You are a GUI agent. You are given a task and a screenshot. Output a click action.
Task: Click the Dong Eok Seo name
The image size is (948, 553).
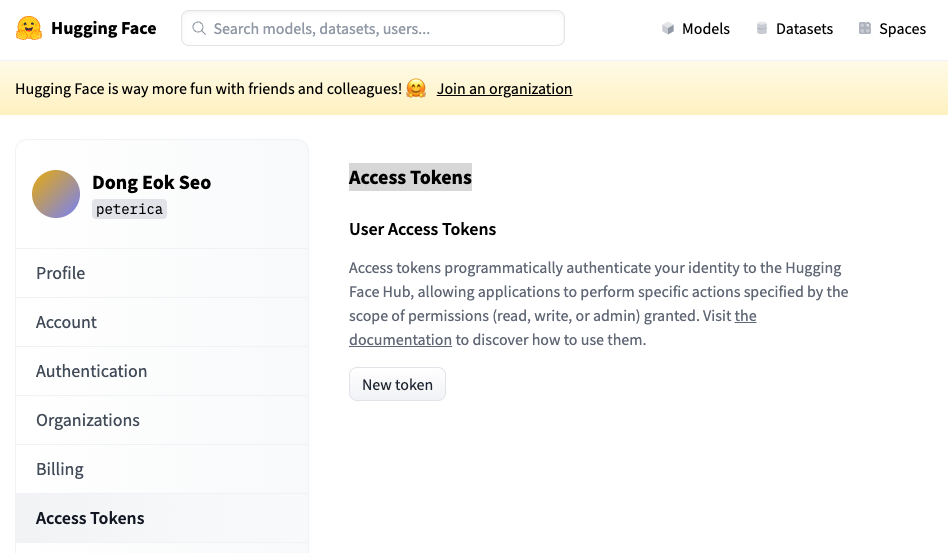(x=152, y=182)
